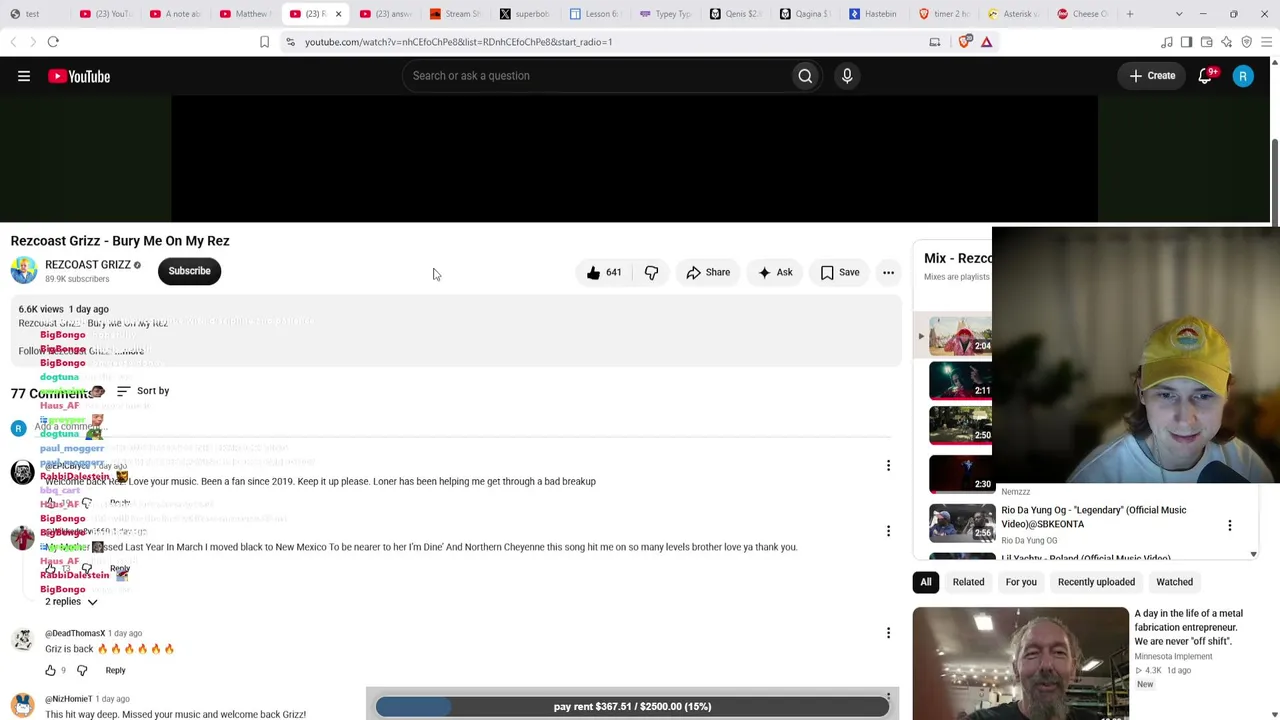Ask about this video
The height and width of the screenshot is (720, 1280).
click(776, 272)
